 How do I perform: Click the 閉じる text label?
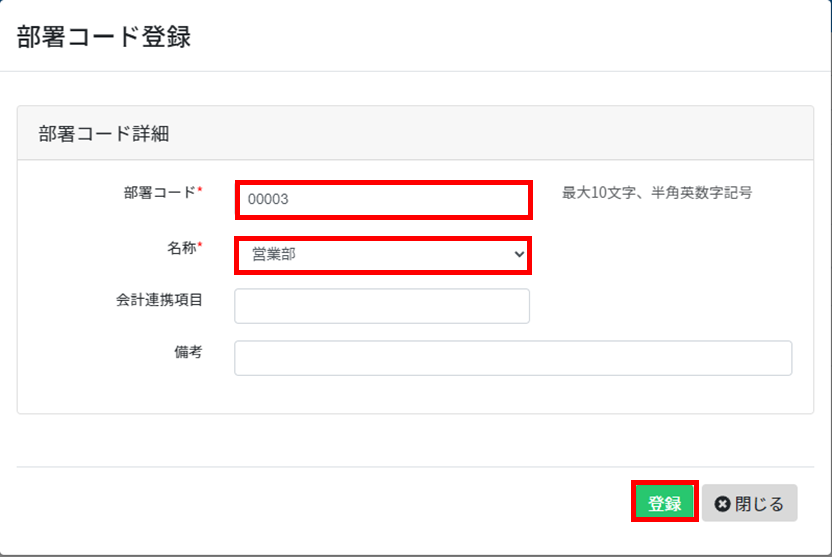tap(759, 503)
